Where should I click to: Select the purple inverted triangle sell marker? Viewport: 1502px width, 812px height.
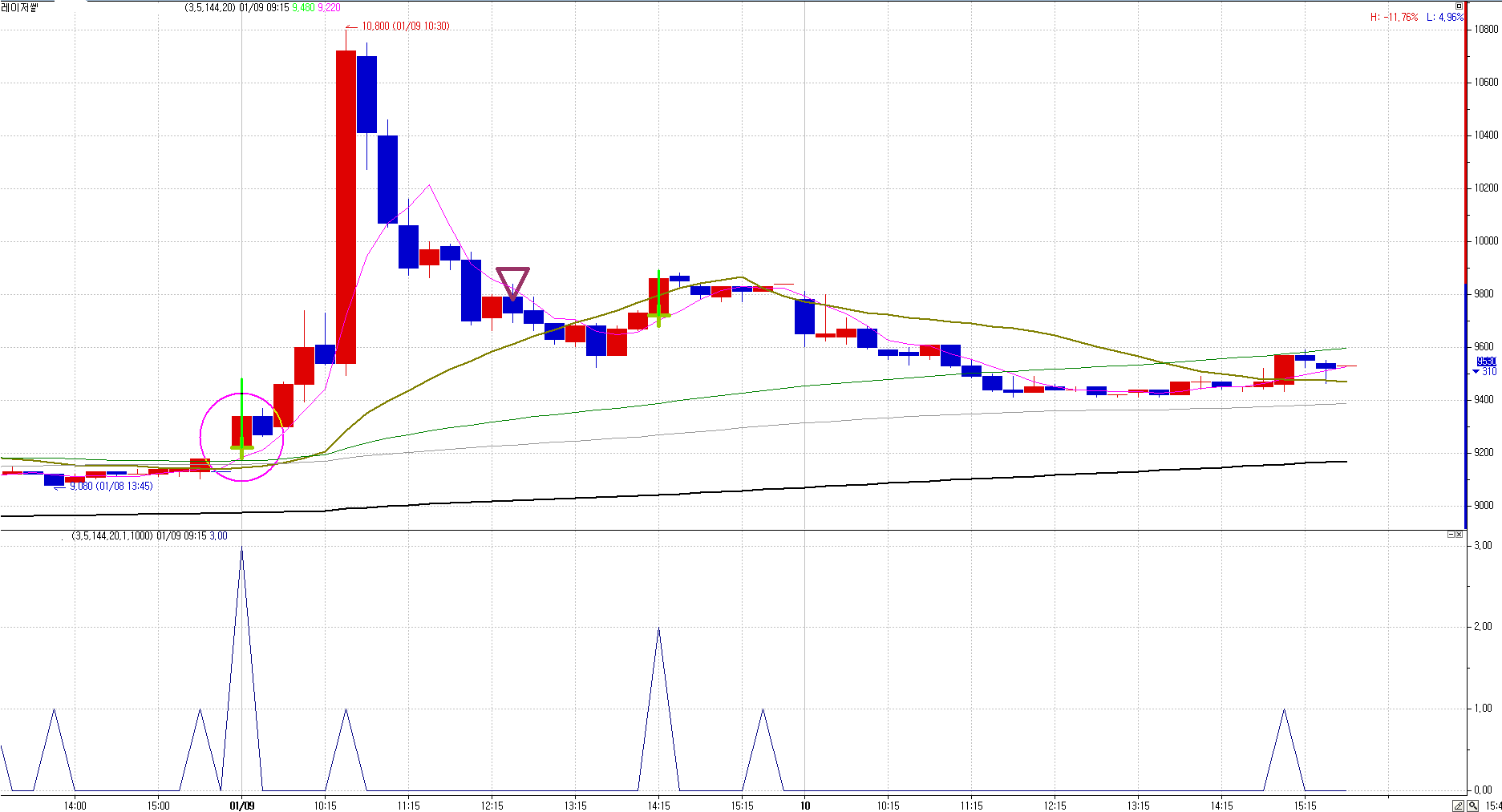click(x=512, y=282)
